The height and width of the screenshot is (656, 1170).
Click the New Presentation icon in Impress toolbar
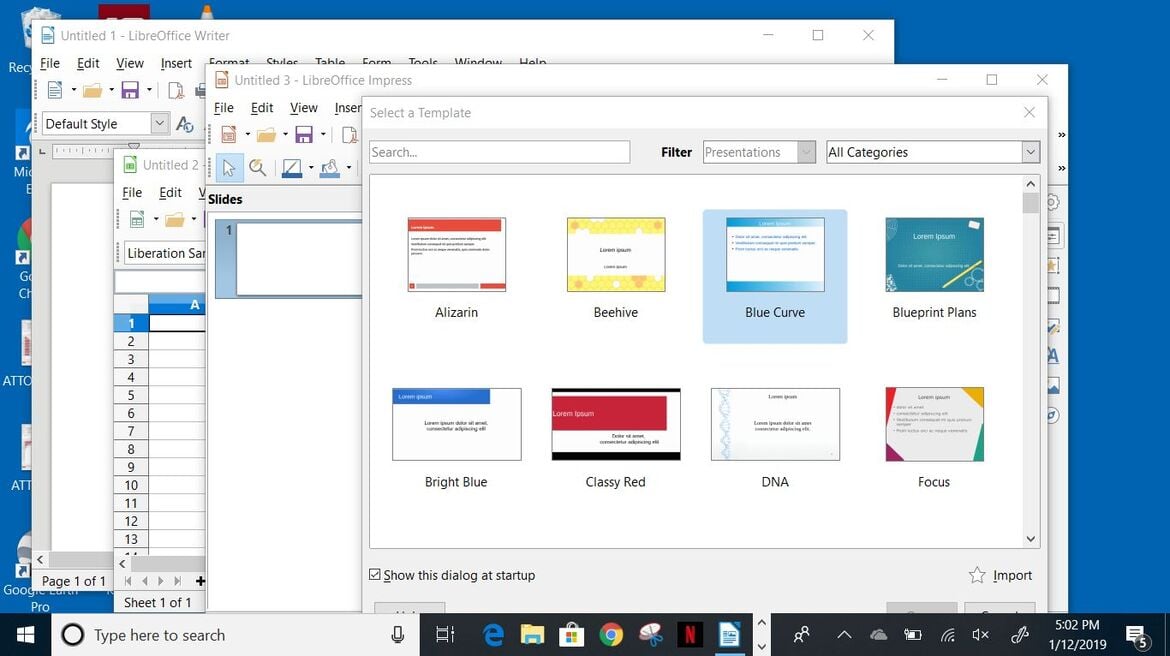pos(229,134)
